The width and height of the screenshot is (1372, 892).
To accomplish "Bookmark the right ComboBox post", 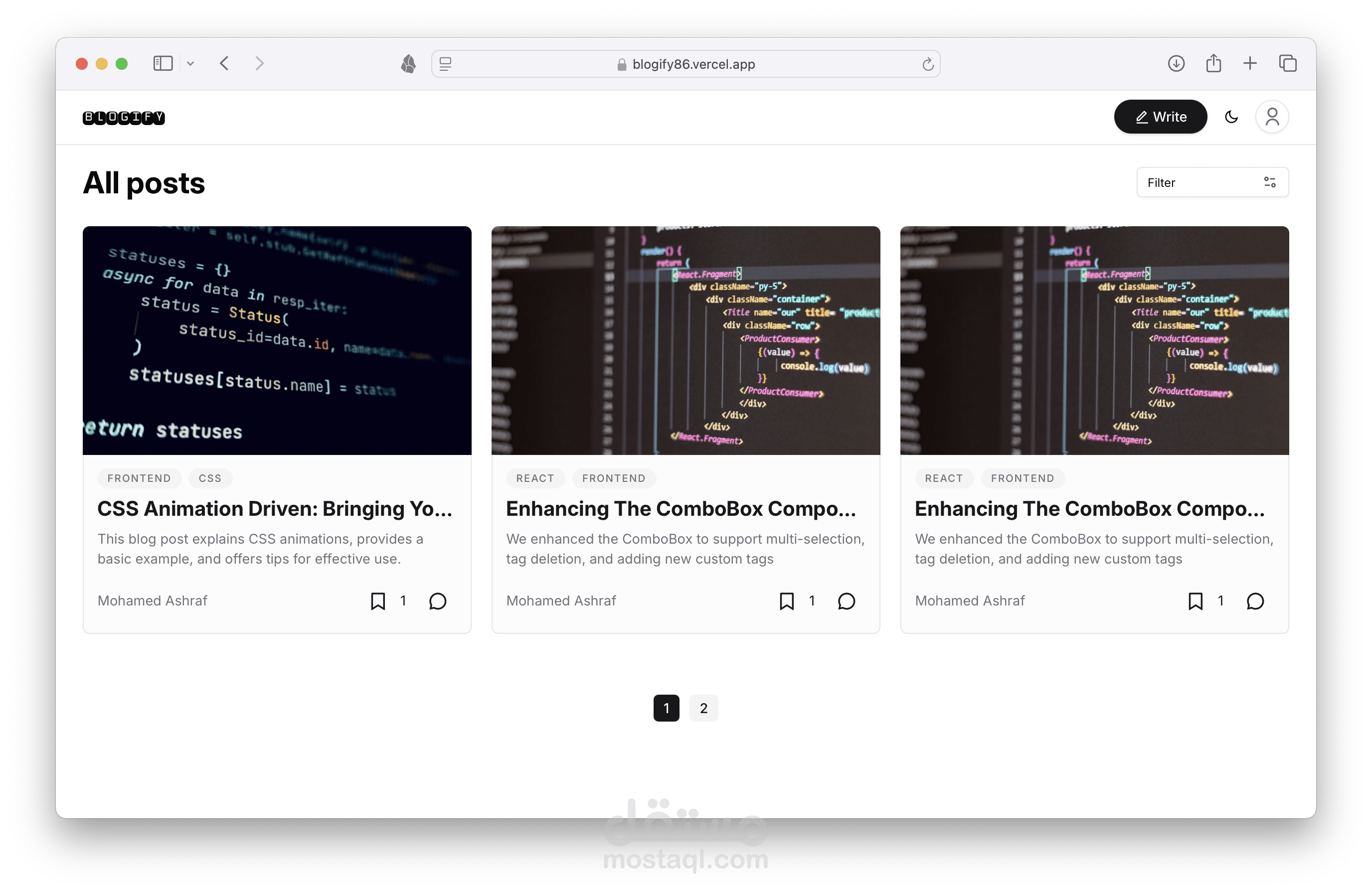I will tap(1195, 601).
